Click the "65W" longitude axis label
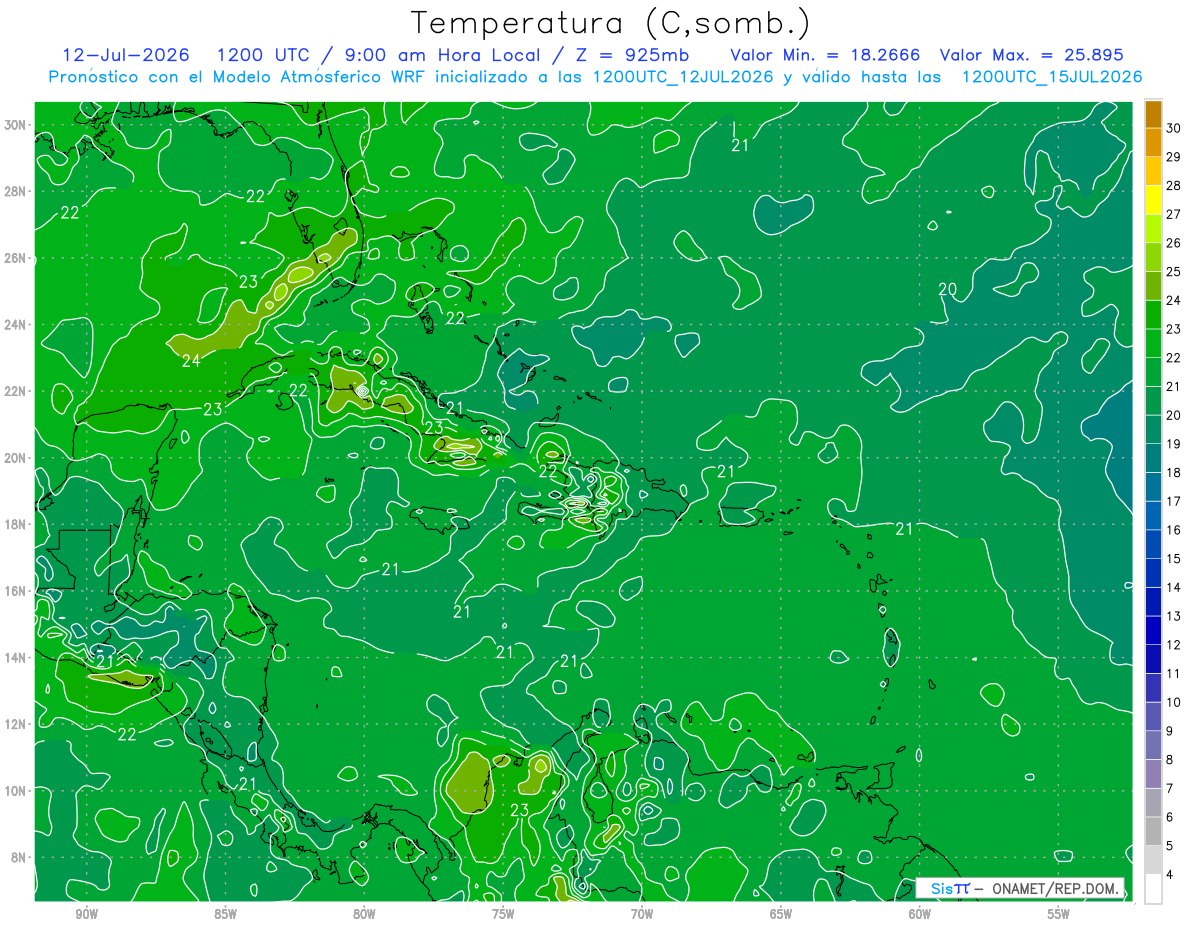The width and height of the screenshot is (1200, 927). click(x=781, y=913)
